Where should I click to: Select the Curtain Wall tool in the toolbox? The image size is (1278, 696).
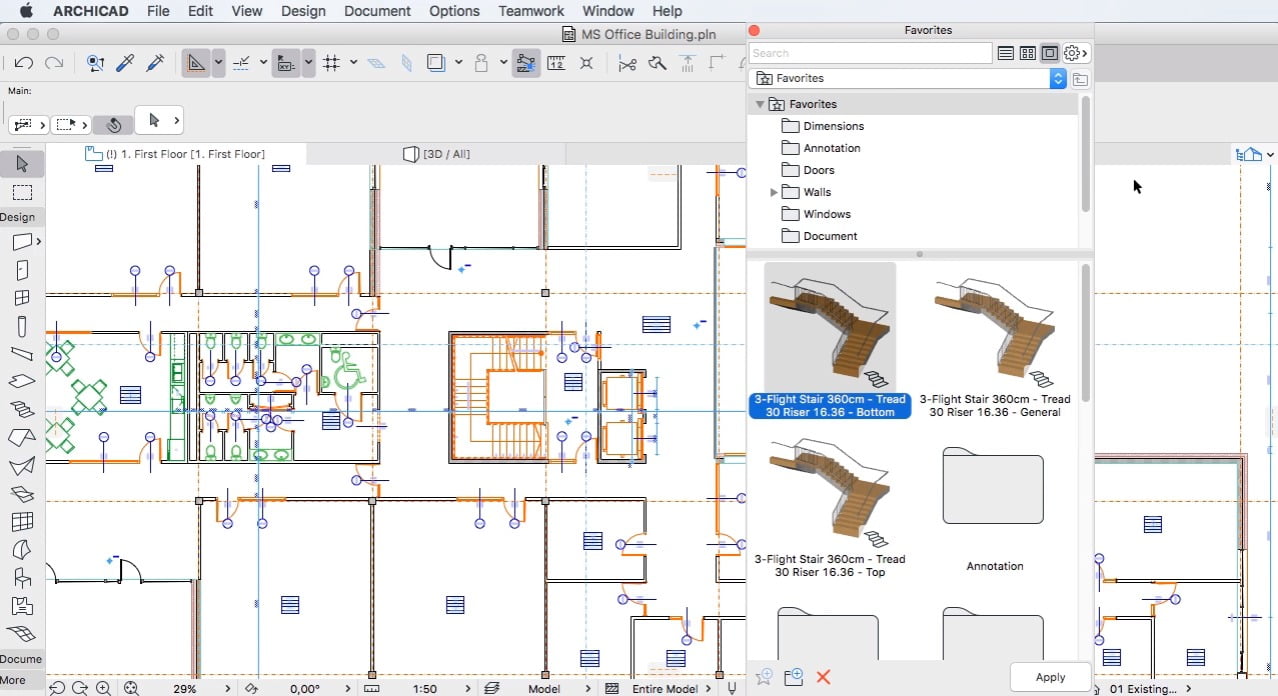click(22, 522)
